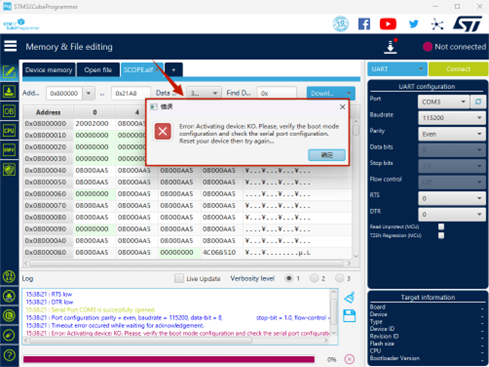Click the confirm button in error dialog
Viewport: 489px width, 367px height.
pos(327,155)
